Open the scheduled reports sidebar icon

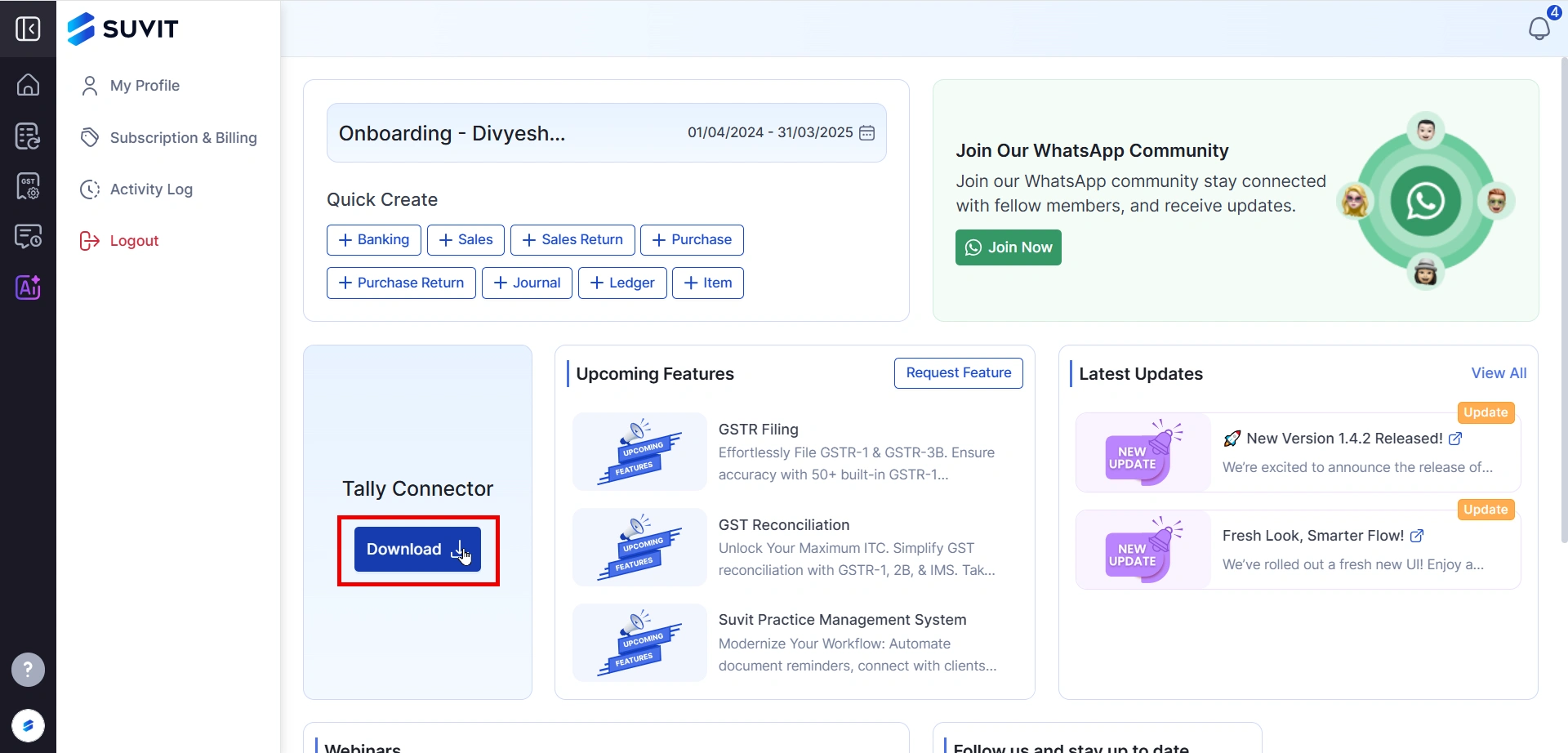coord(28,237)
